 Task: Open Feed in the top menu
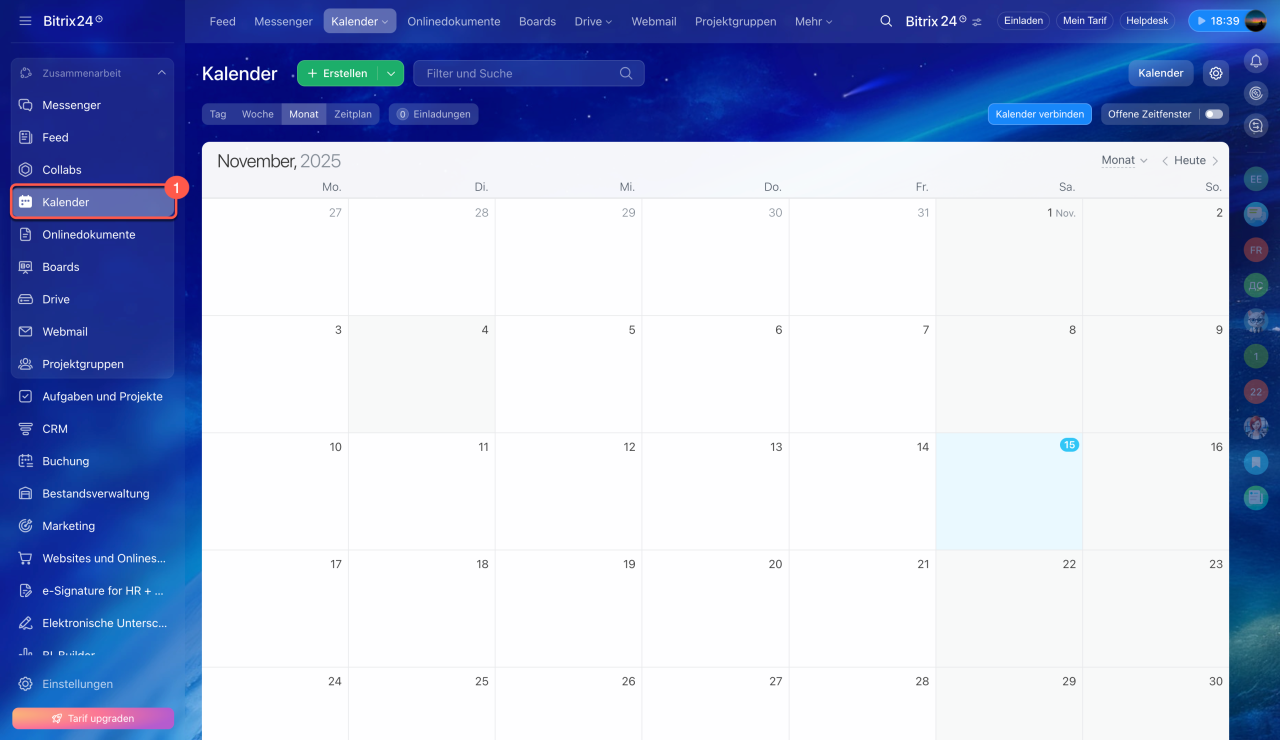tap(222, 21)
